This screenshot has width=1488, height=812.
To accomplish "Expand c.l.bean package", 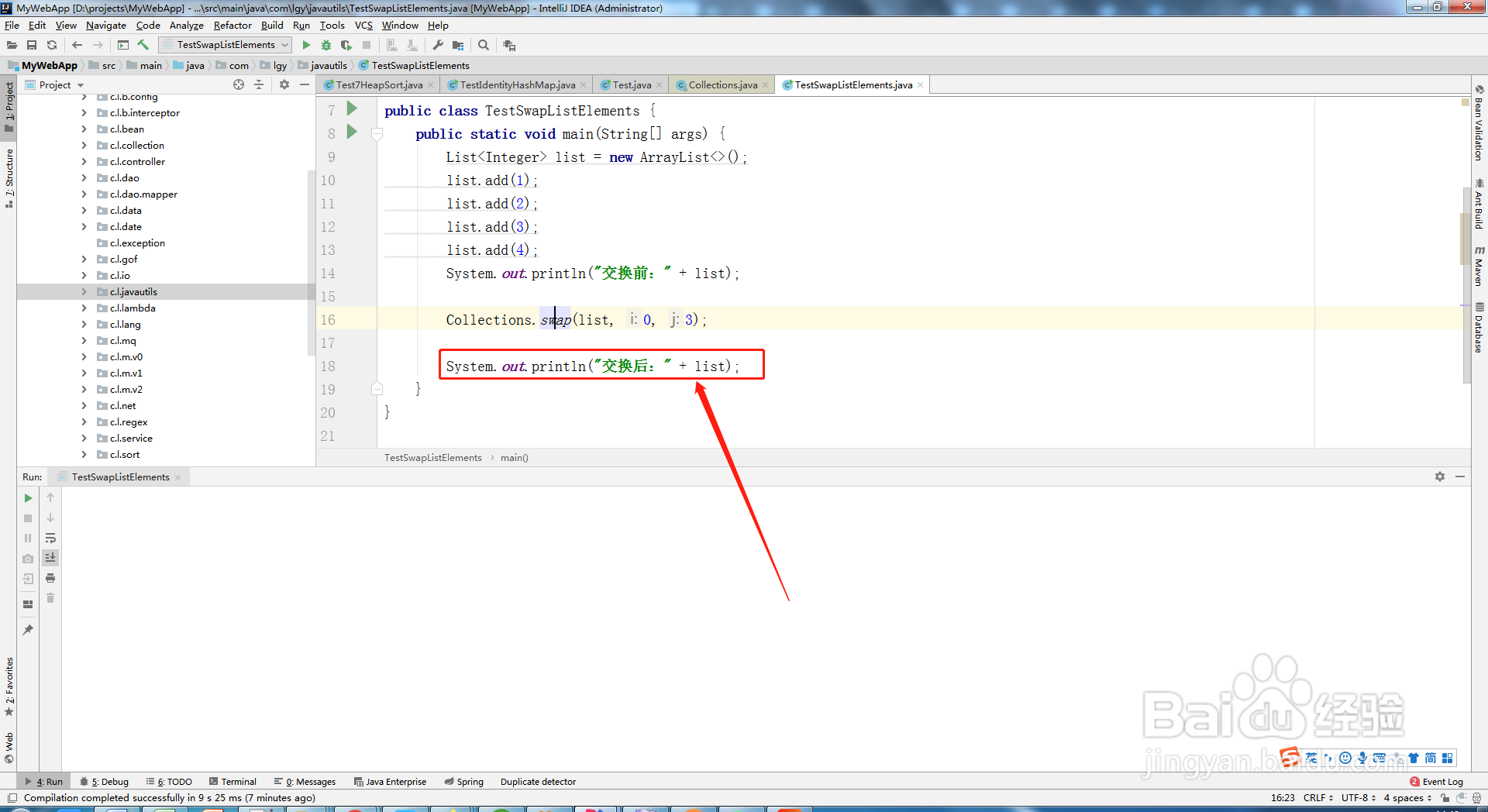I will coord(84,129).
